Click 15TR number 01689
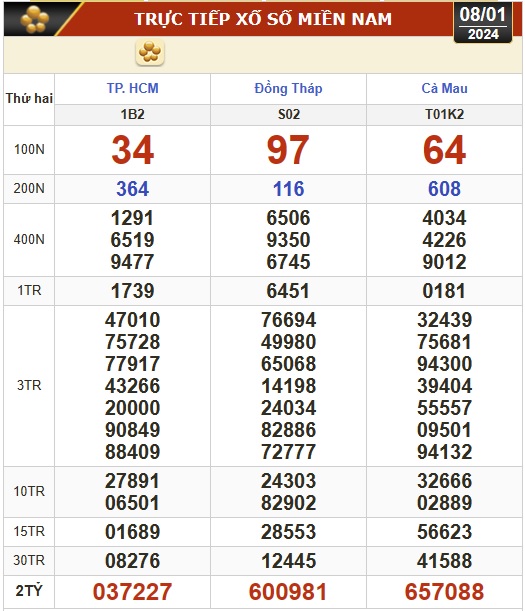Viewport: 525px width, 611px height. pyautogui.click(x=133, y=532)
